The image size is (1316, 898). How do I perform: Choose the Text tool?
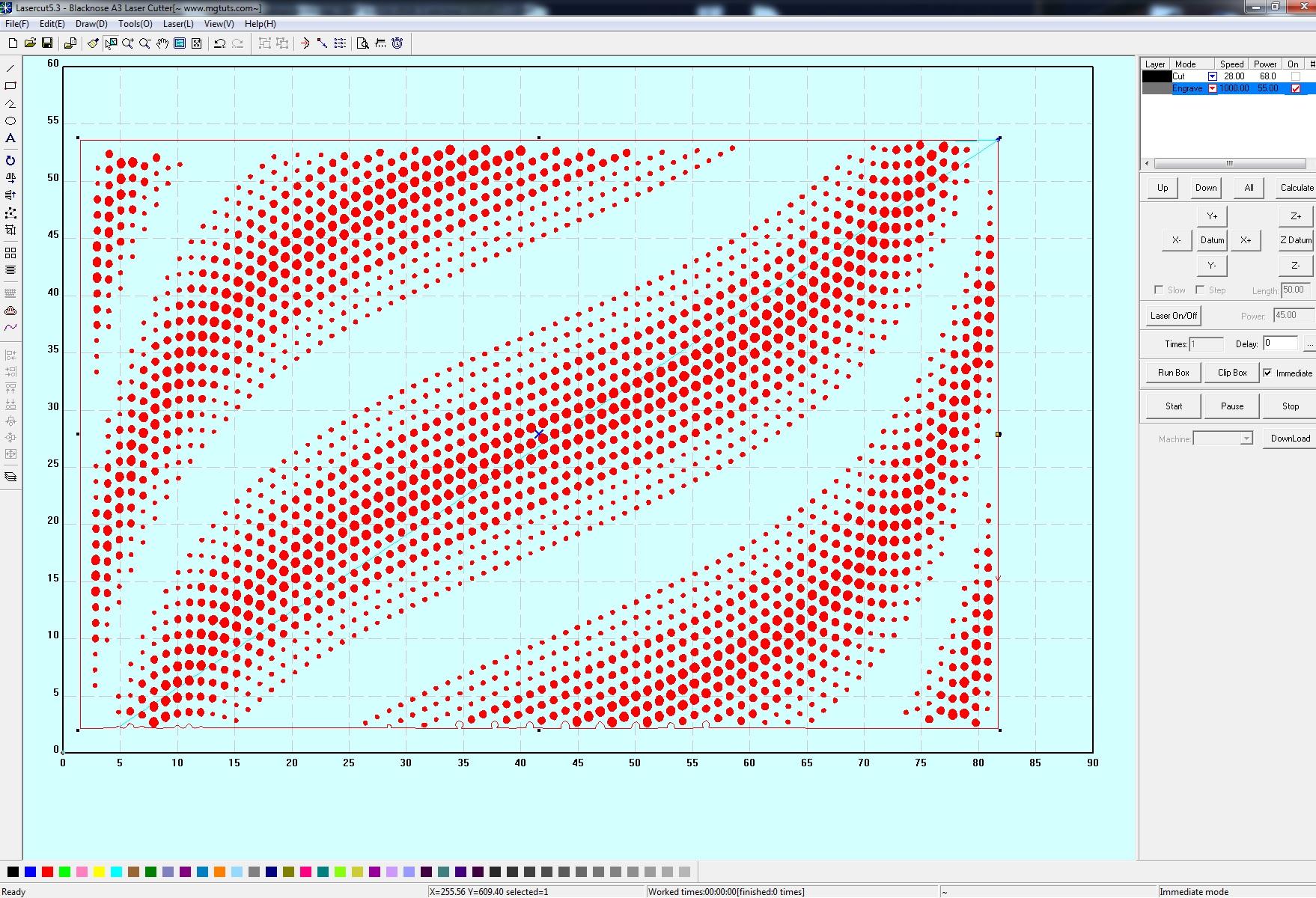(10, 138)
